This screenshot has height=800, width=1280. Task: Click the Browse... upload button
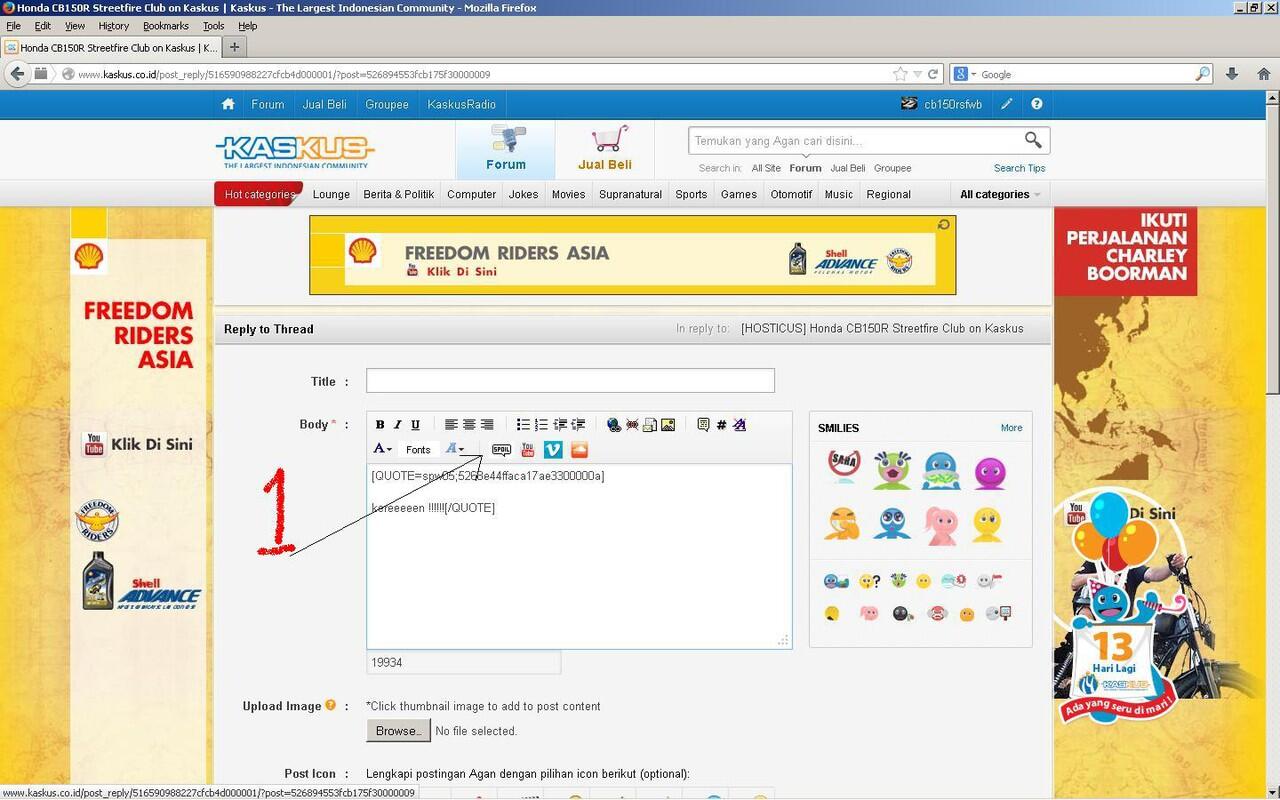[x=398, y=731]
